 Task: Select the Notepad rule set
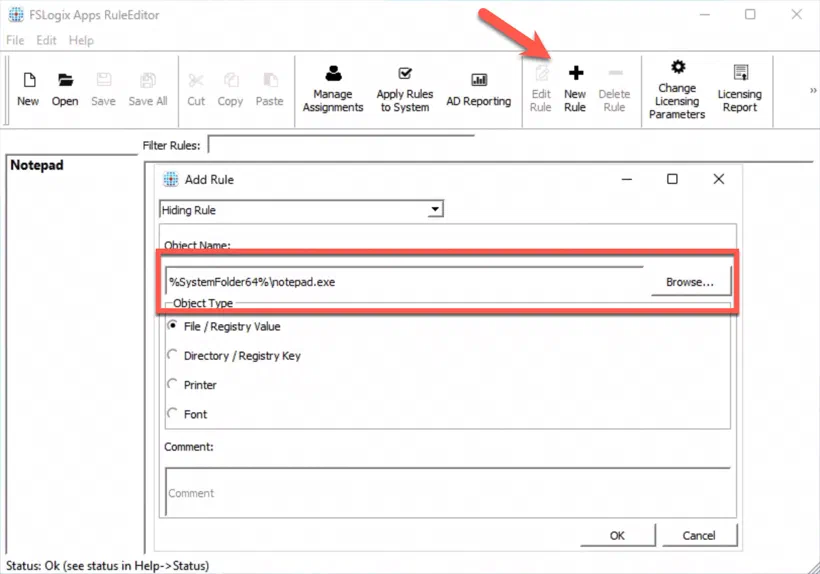point(37,165)
